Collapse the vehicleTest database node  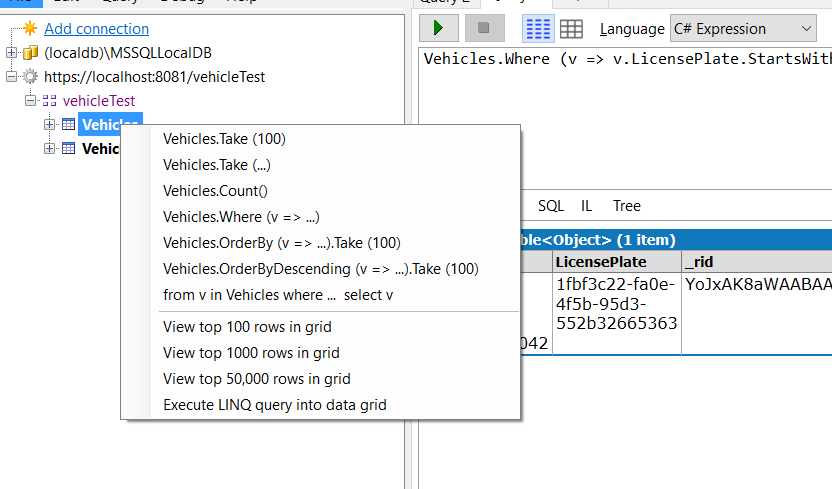pyautogui.click(x=30, y=100)
